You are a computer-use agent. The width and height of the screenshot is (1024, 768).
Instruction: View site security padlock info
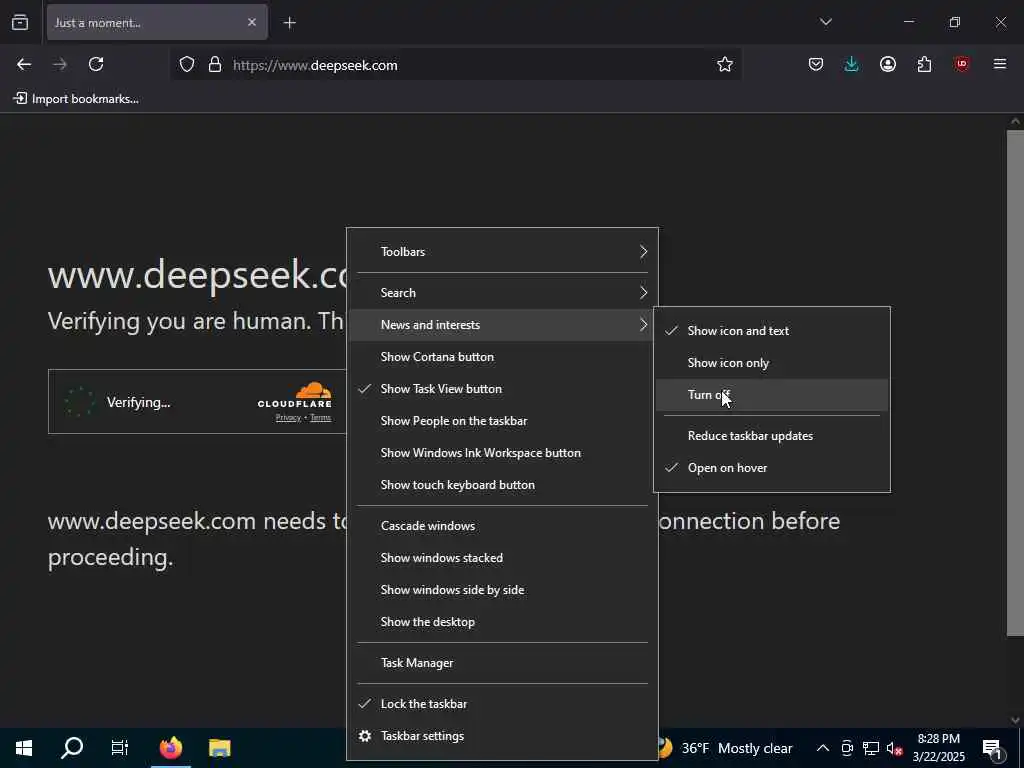215,64
